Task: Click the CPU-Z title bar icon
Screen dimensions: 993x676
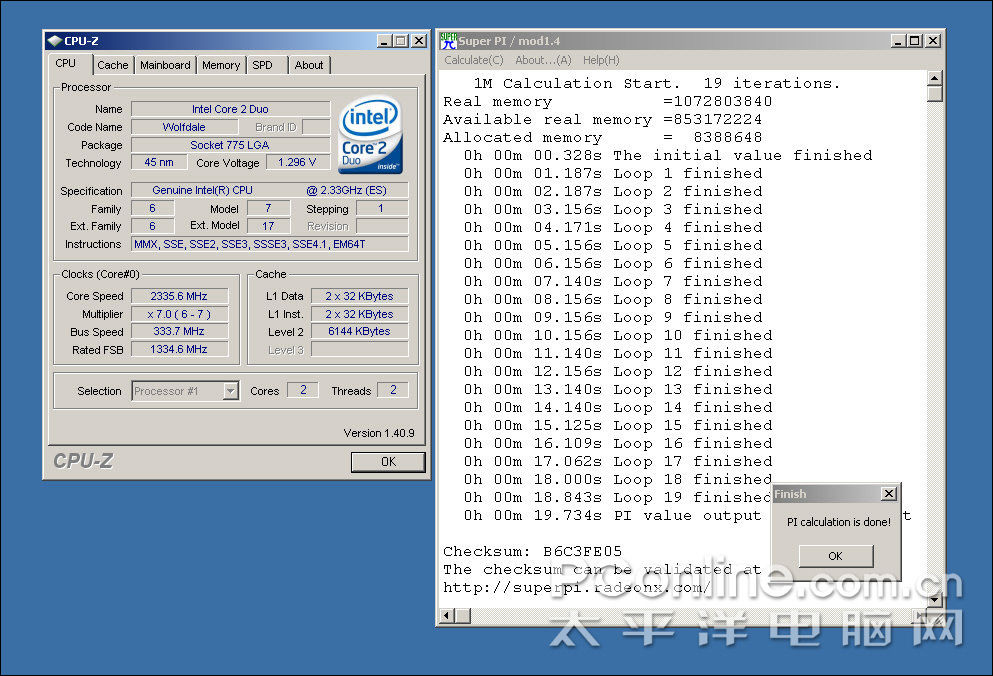Action: click(x=54, y=41)
